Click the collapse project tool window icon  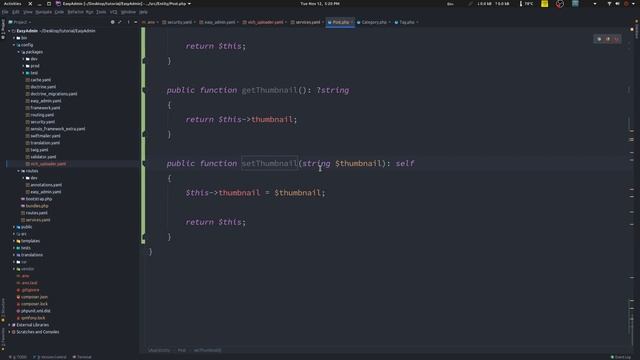tap(136, 22)
